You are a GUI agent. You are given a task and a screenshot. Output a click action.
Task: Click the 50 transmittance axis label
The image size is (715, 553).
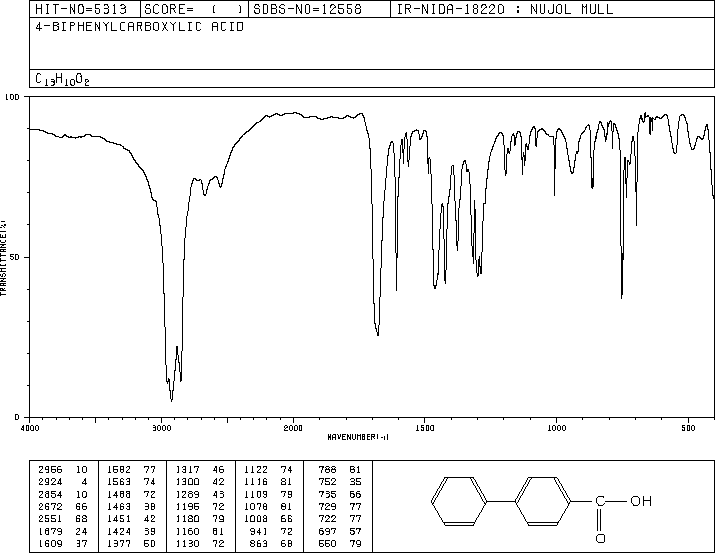pyautogui.click(x=15, y=257)
